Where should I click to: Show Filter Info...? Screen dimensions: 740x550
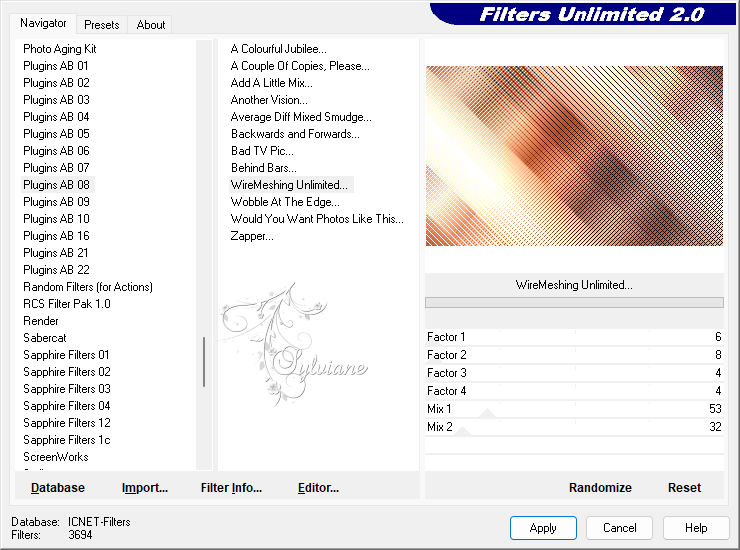[231, 487]
